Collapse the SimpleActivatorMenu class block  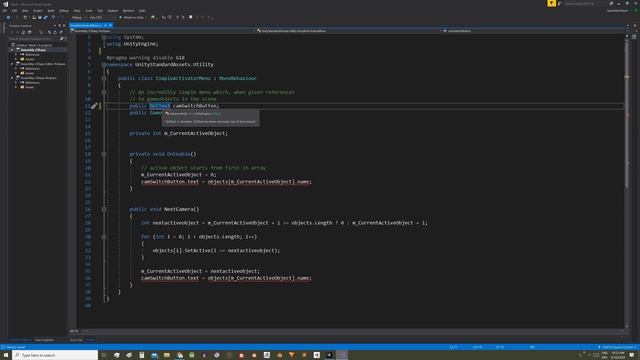tap(104, 78)
